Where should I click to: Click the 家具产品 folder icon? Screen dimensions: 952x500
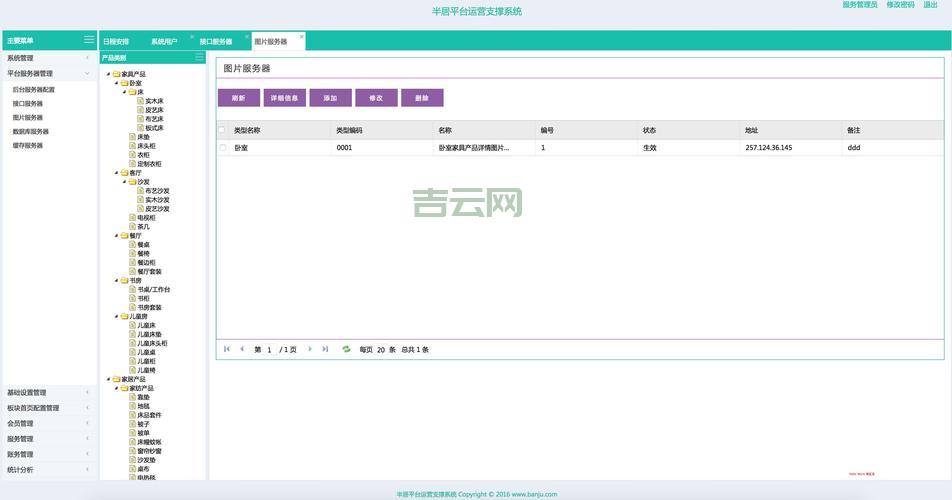pyautogui.click(x=116, y=74)
